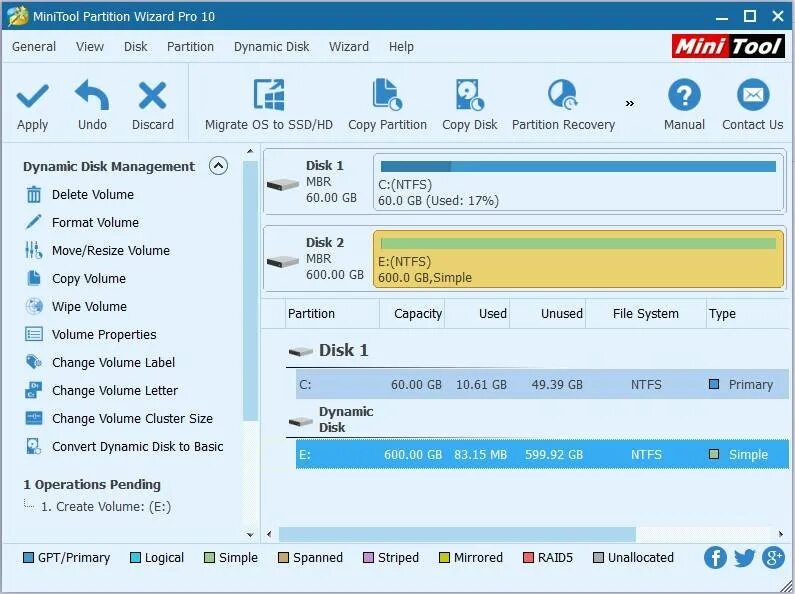Click horizontal scrollbar right arrow
This screenshot has height=594, width=795.
(781, 534)
